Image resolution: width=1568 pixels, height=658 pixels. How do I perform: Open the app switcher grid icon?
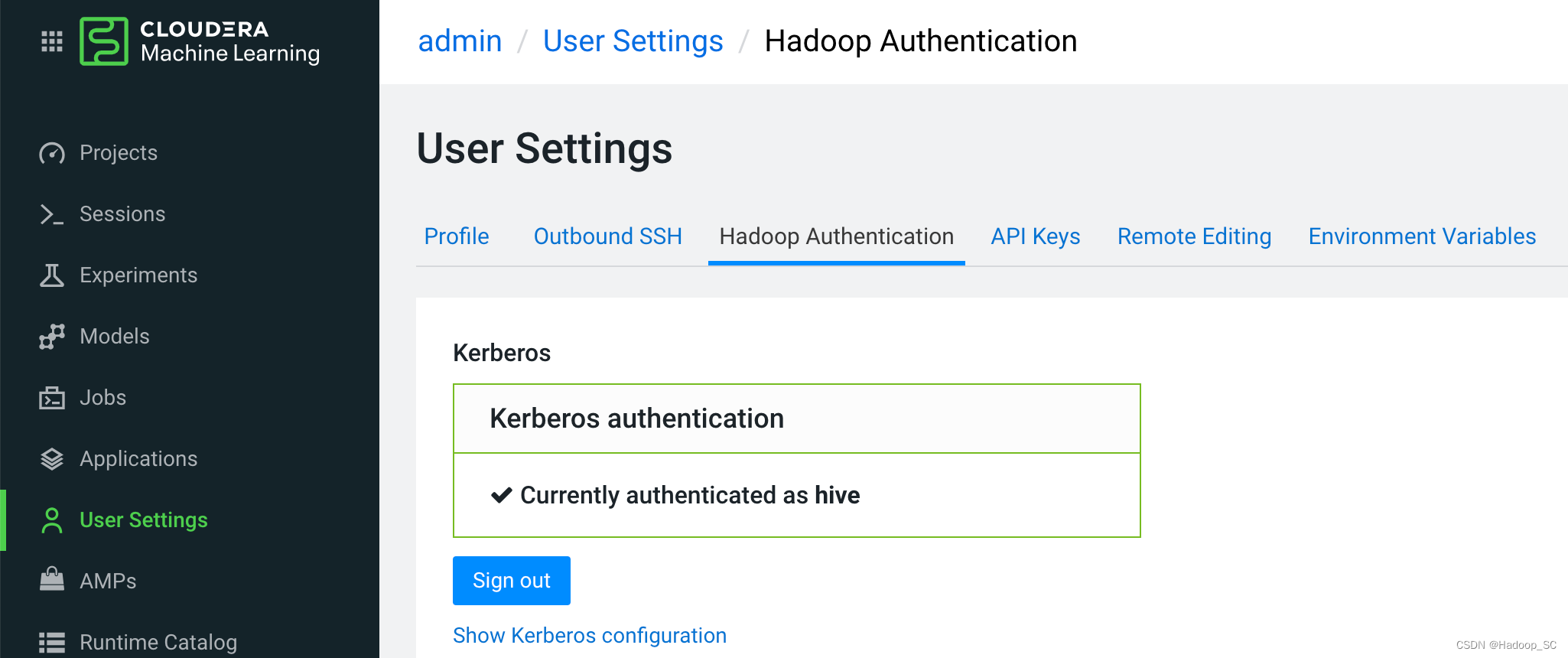tap(52, 41)
